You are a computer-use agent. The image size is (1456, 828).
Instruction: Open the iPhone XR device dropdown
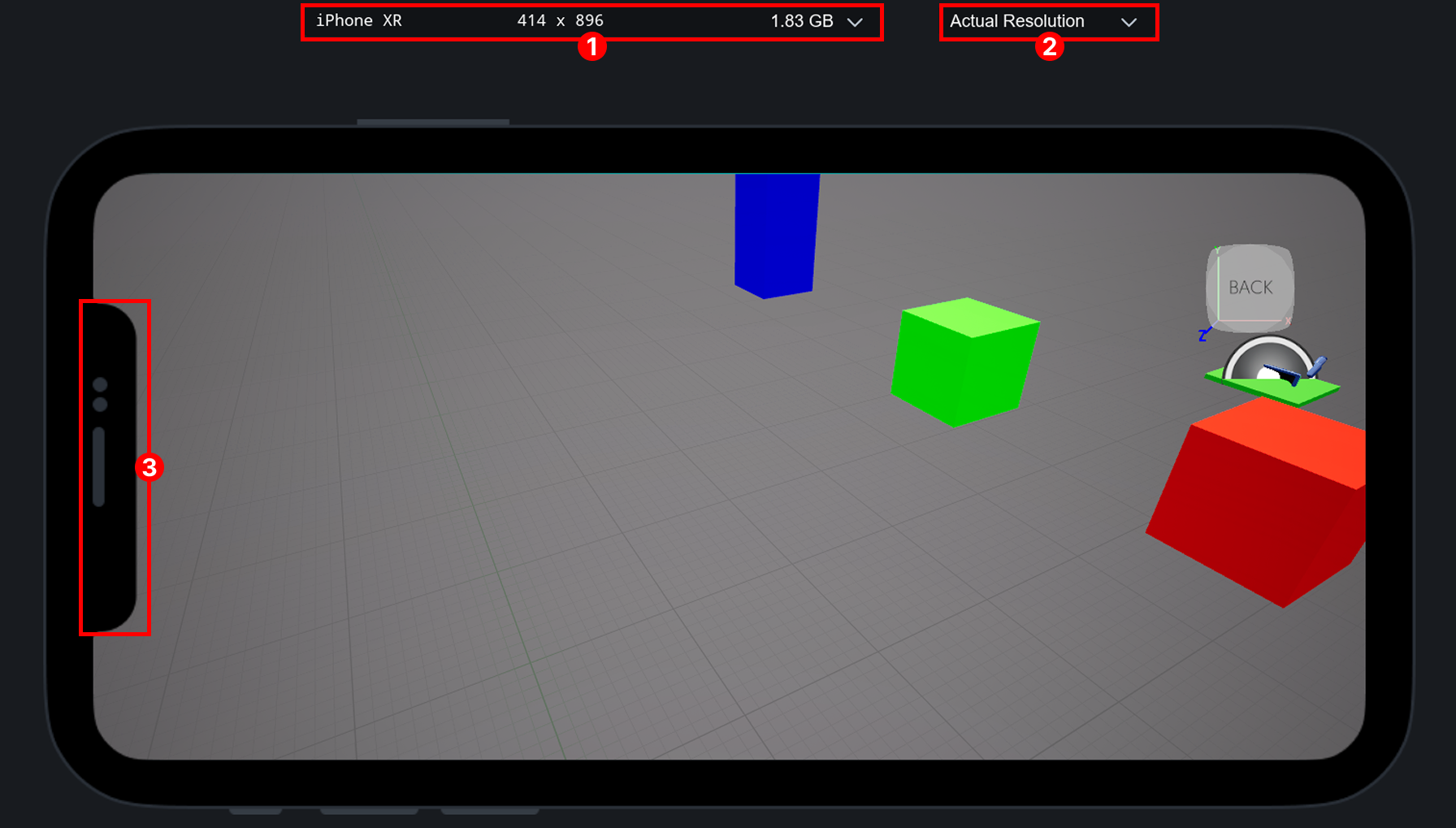tap(358, 21)
